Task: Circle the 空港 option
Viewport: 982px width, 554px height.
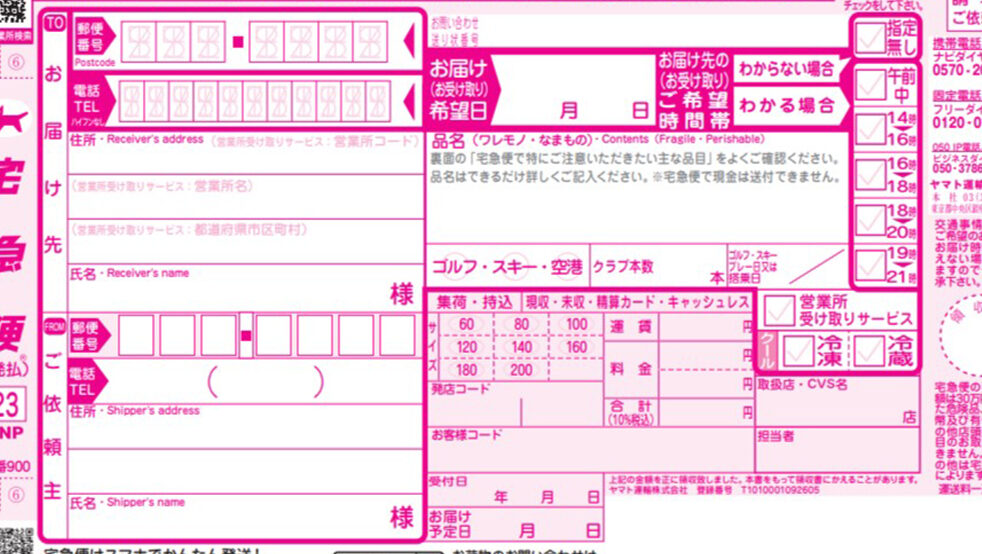Action: point(567,267)
